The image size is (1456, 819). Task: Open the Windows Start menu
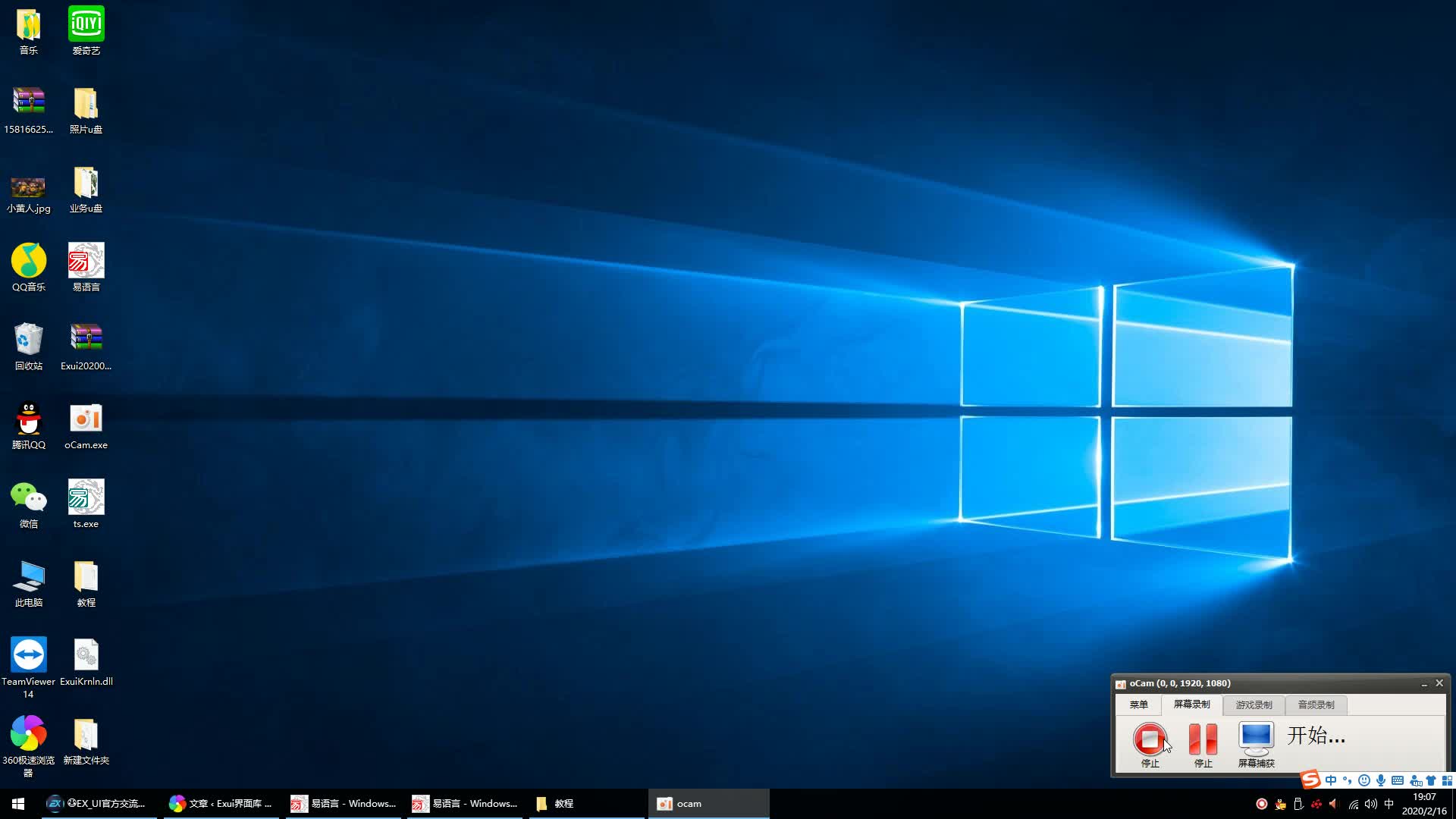pos(18,804)
